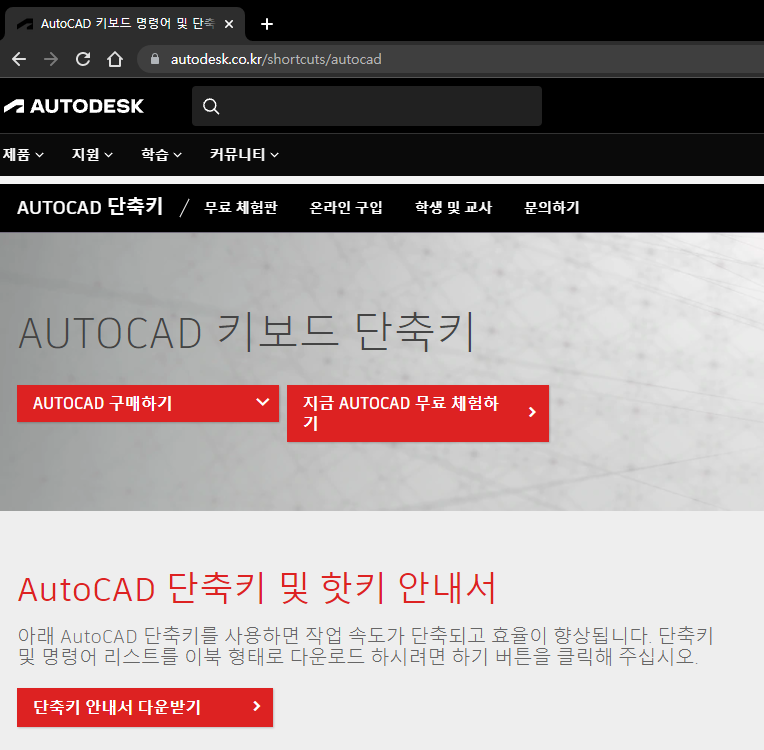Focus the Autodesk site search field
This screenshot has width=764, height=750.
366,106
